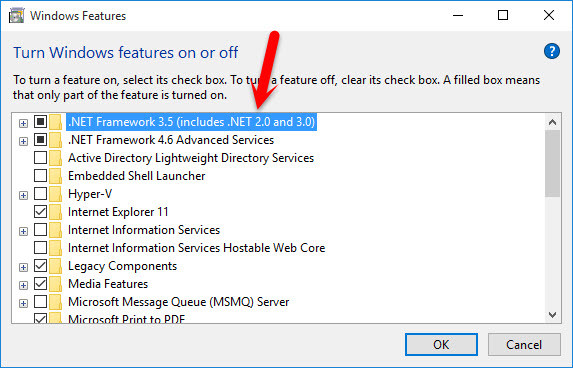The height and width of the screenshot is (368, 573).
Task: Click the scrollbar down arrow in features list
Action: 552,315
